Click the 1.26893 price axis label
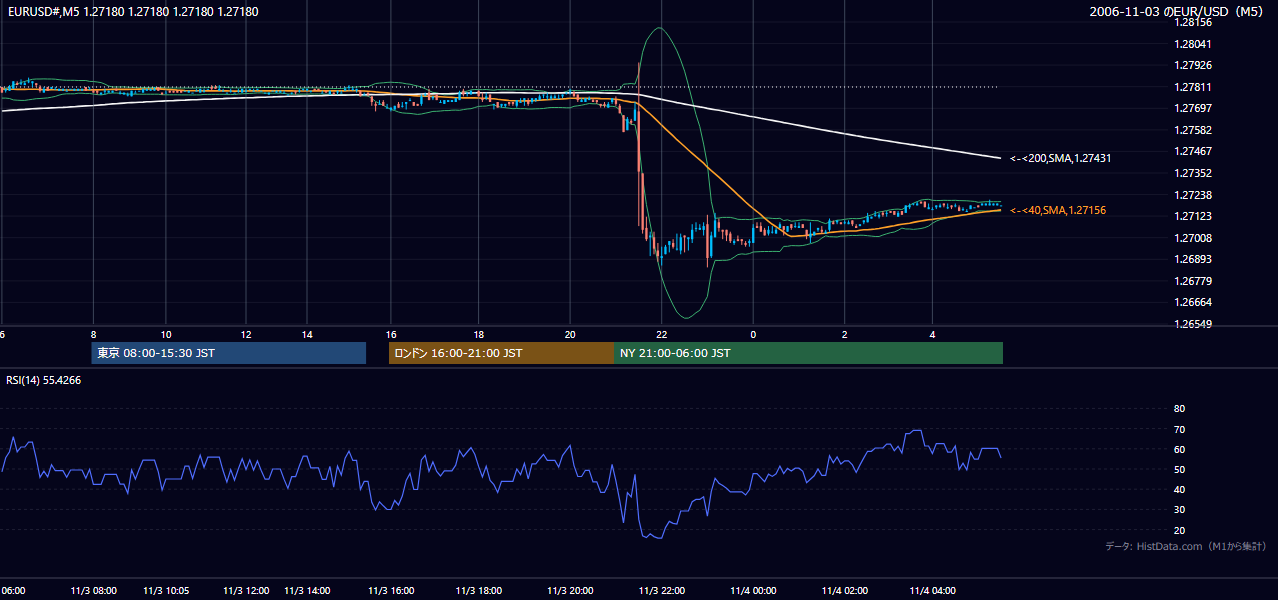 click(x=1194, y=259)
